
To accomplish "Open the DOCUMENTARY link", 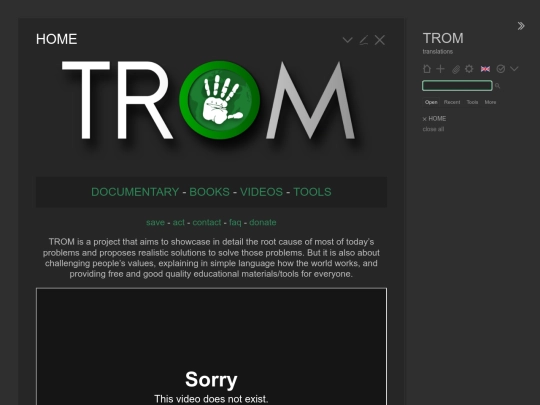I will [135, 192].
